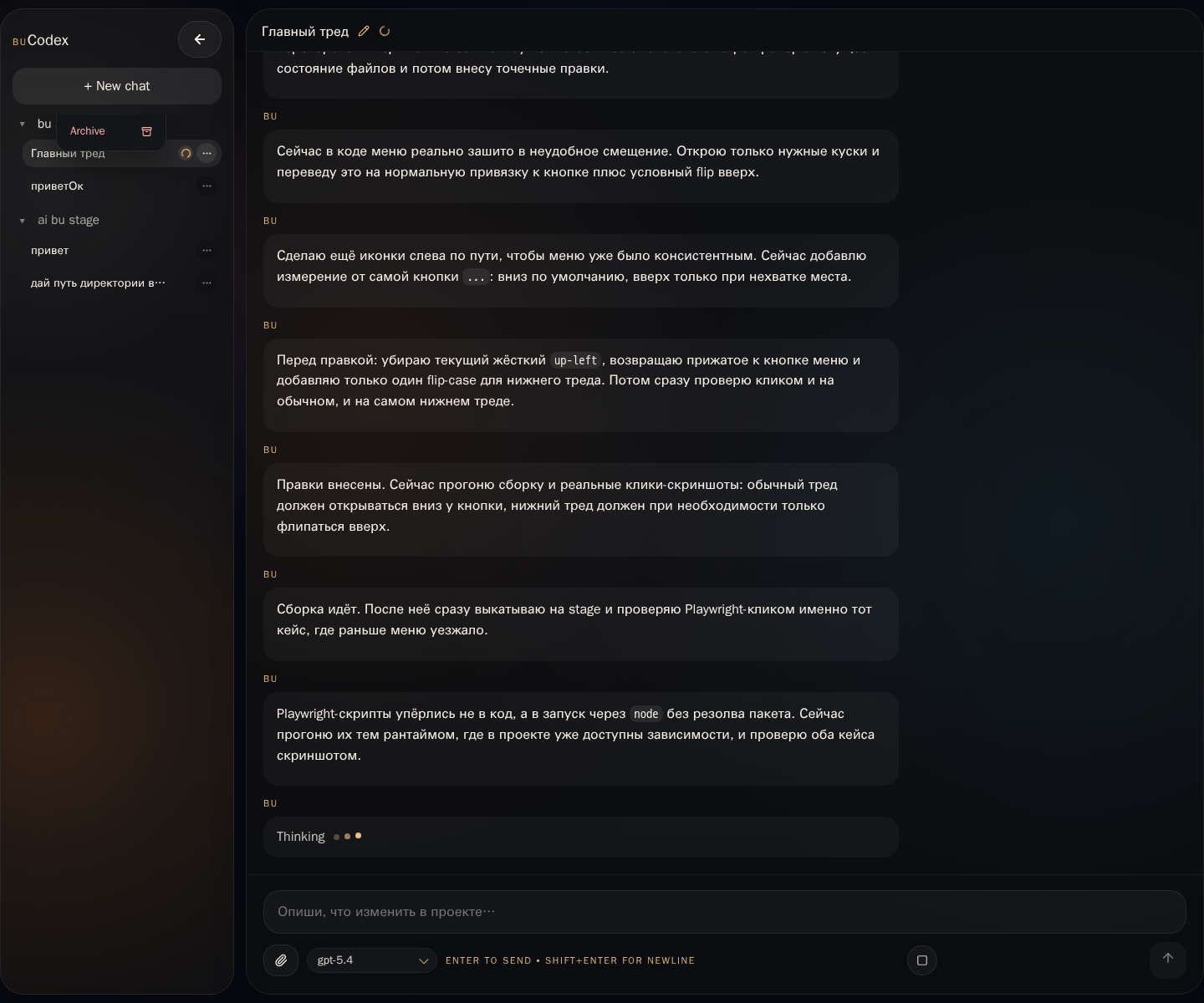Viewport: 1204px width, 1003px height.
Task: Open options for "дай путь директории в…" thread
Action: (x=207, y=283)
